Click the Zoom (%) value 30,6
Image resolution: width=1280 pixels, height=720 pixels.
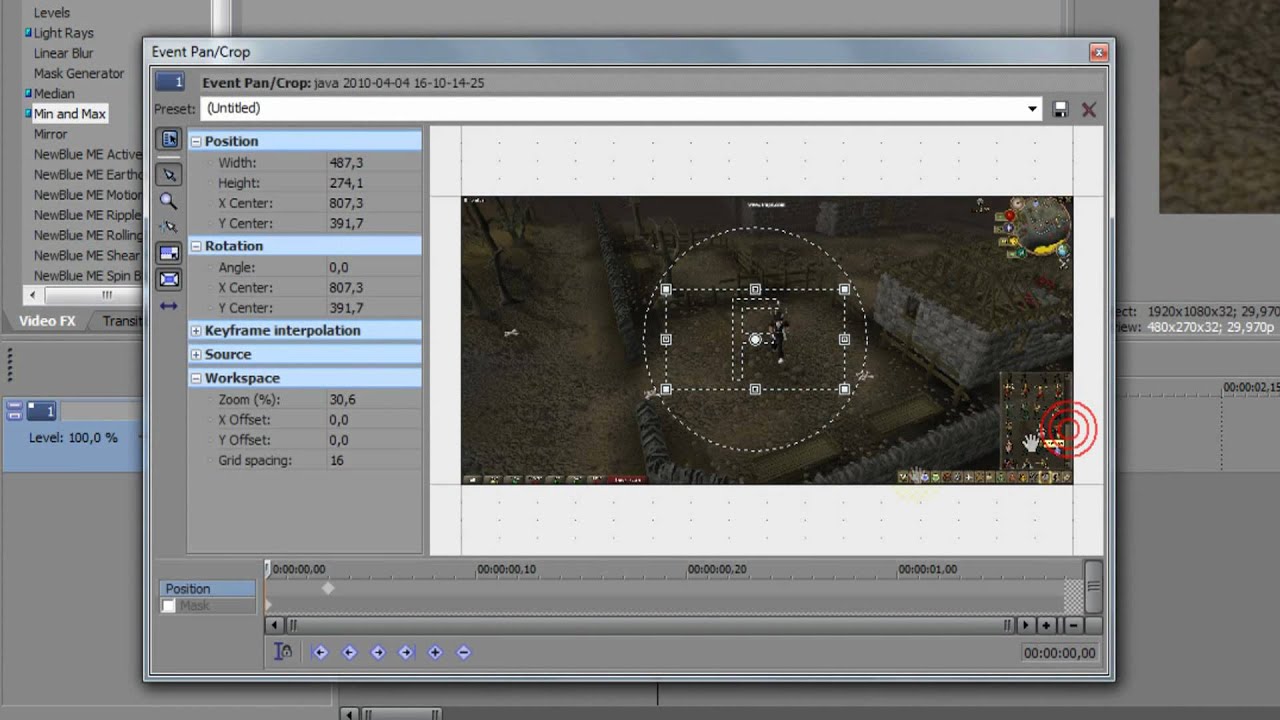374,399
